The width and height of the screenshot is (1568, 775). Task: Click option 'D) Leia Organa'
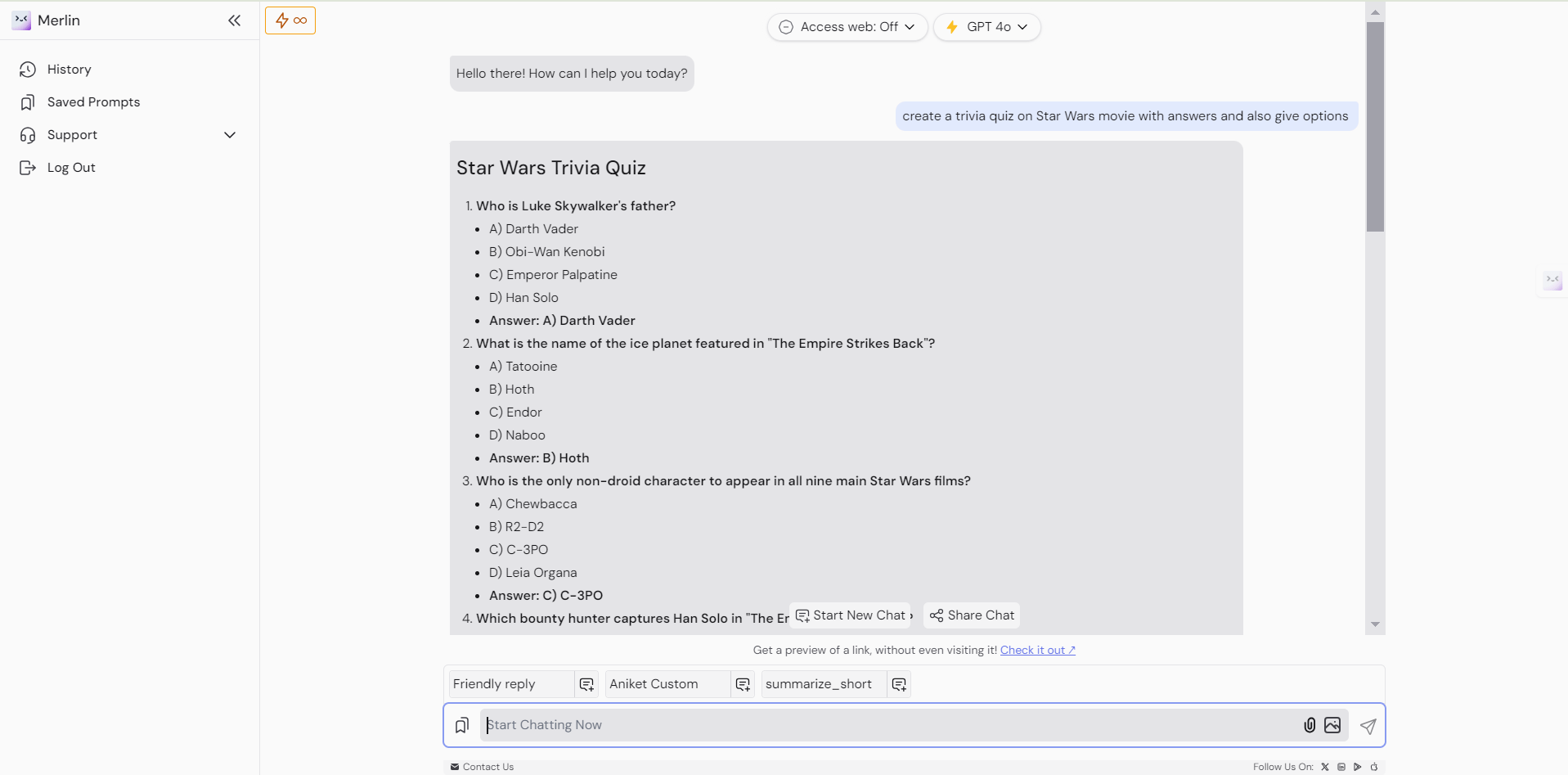tap(533, 573)
